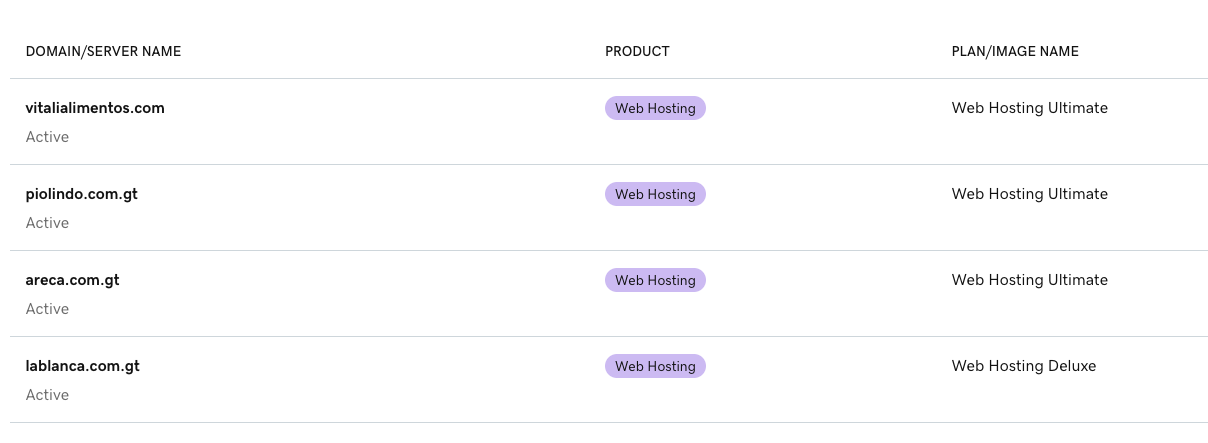Open the piolindo.com.gt domain entry
This screenshot has width=1208, height=443.
coord(82,194)
